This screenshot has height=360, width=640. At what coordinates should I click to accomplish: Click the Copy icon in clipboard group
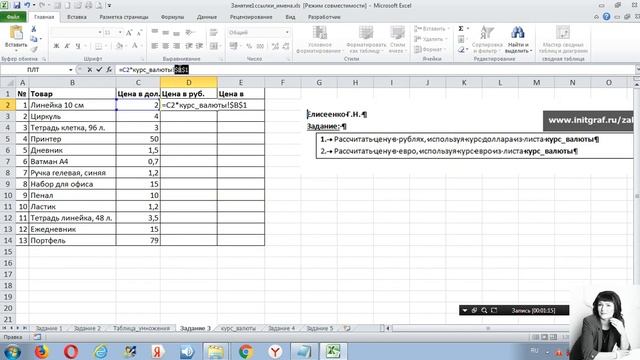coord(34,39)
